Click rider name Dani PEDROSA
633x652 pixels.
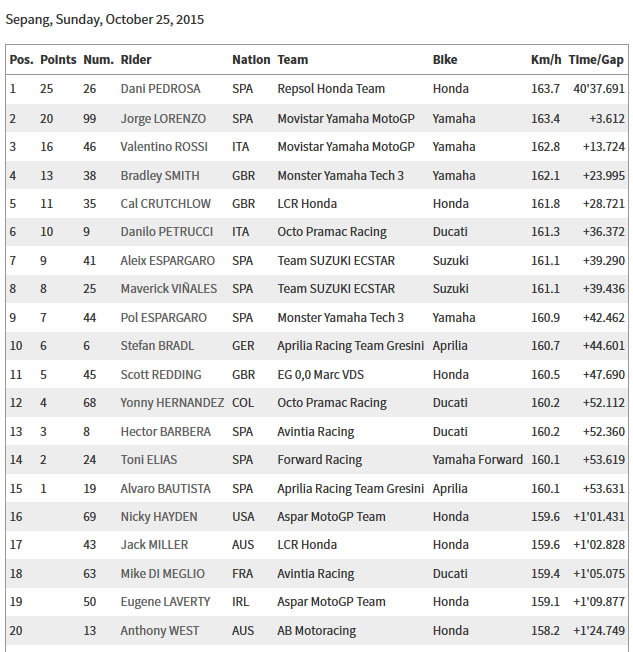click(161, 89)
